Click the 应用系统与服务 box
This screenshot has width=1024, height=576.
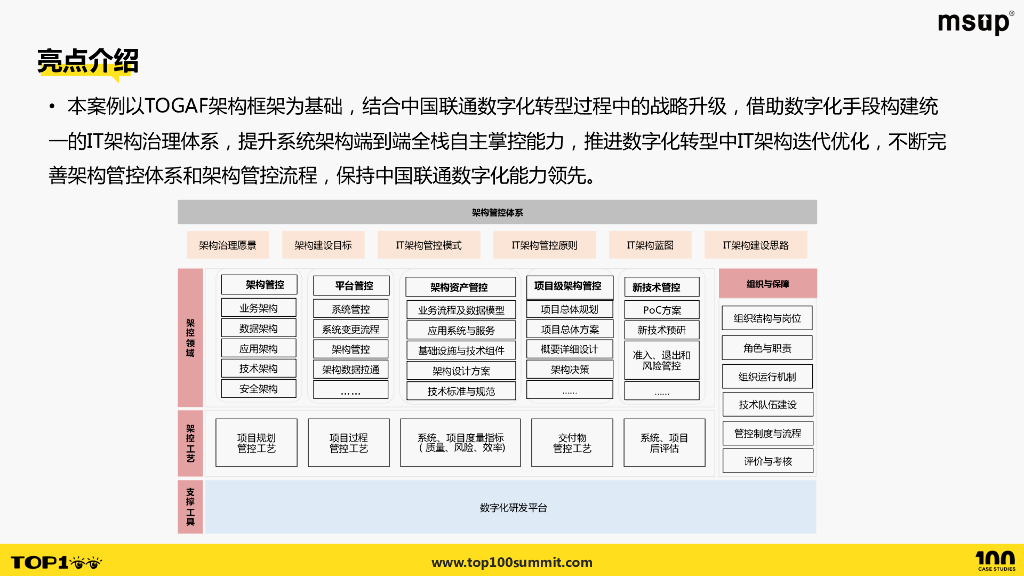pyautogui.click(x=461, y=330)
